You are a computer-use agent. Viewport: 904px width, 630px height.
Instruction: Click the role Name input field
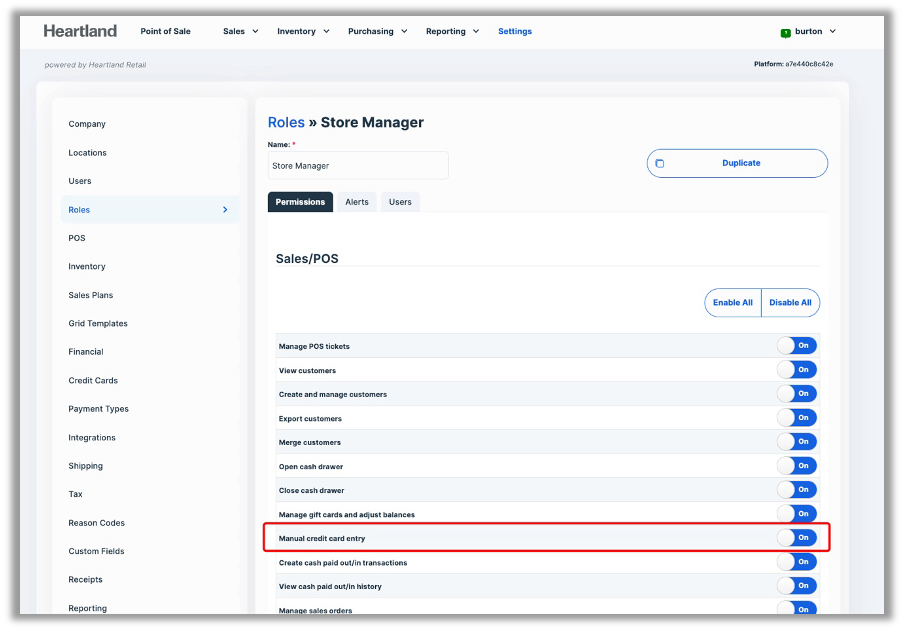pos(358,166)
